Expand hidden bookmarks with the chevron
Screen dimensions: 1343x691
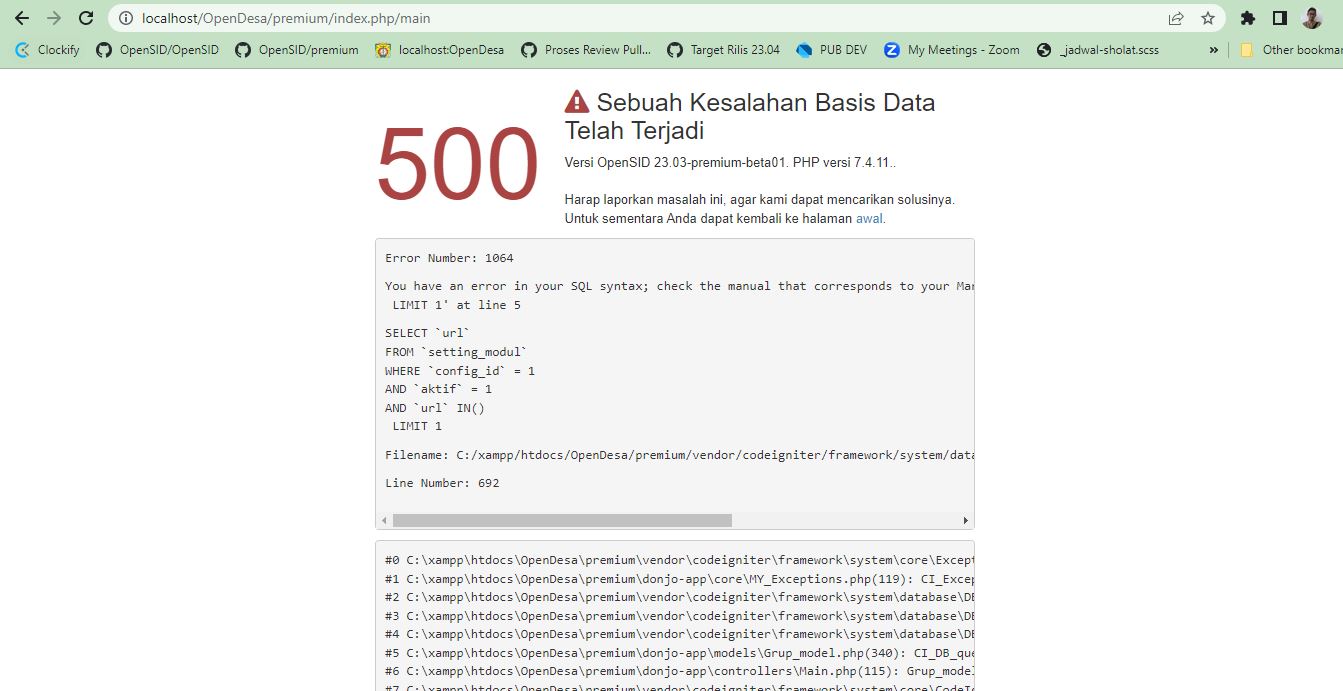point(1214,50)
